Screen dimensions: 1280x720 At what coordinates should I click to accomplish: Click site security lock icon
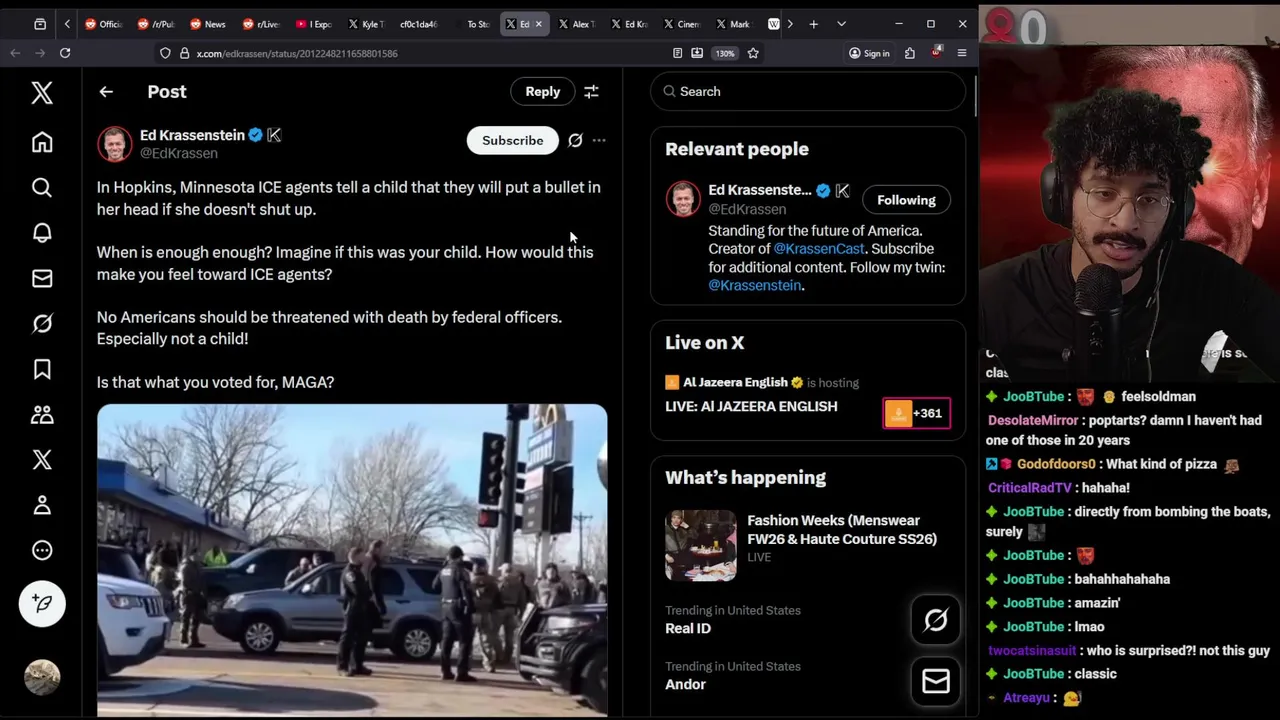[185, 53]
